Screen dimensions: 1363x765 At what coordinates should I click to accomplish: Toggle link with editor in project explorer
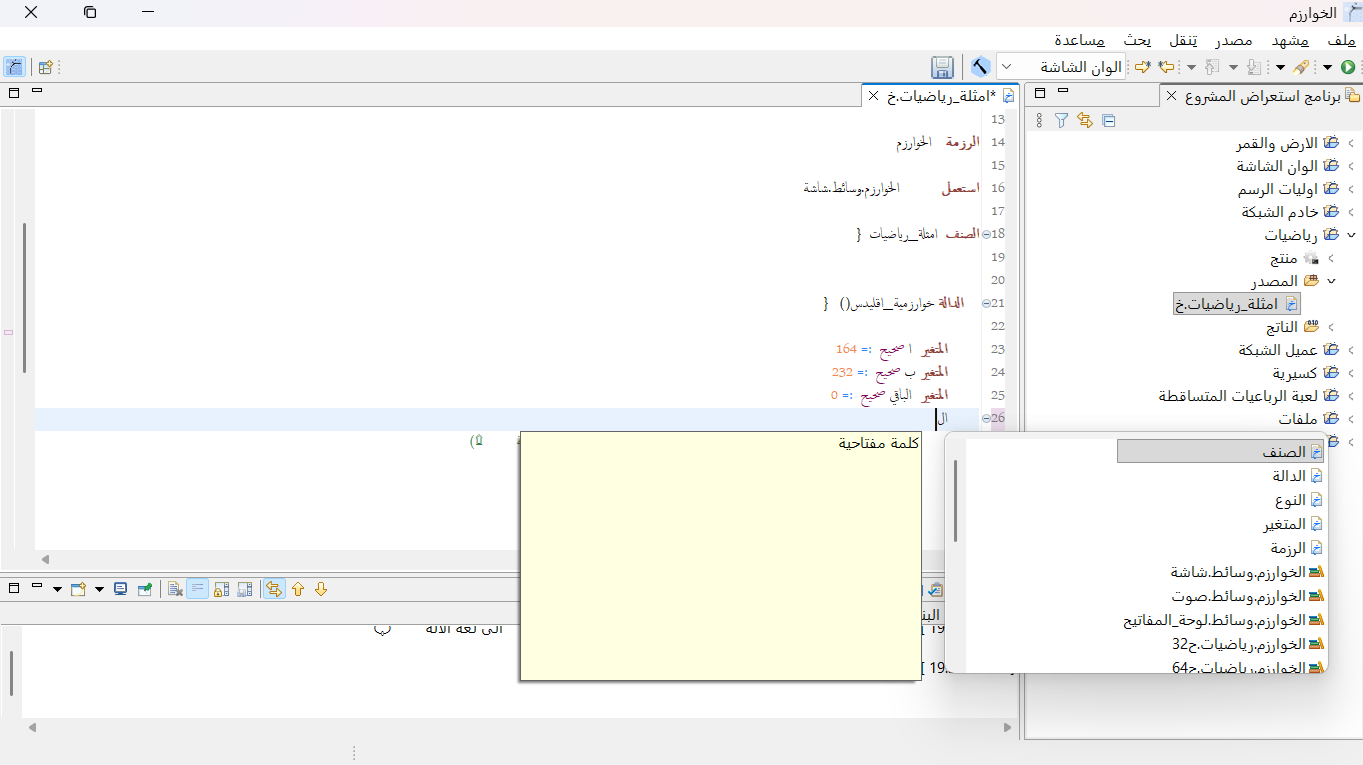point(1084,120)
